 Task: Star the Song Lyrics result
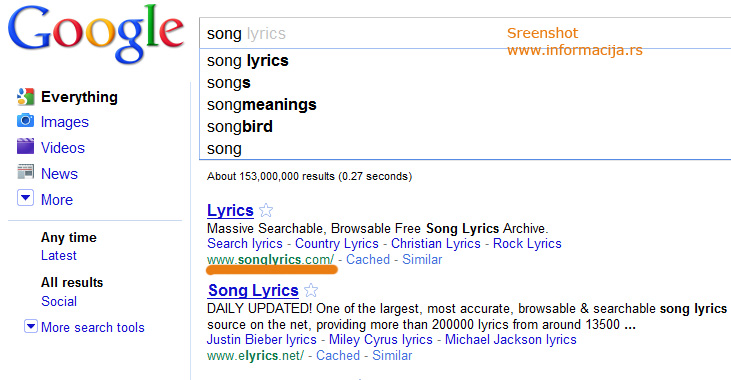click(311, 290)
